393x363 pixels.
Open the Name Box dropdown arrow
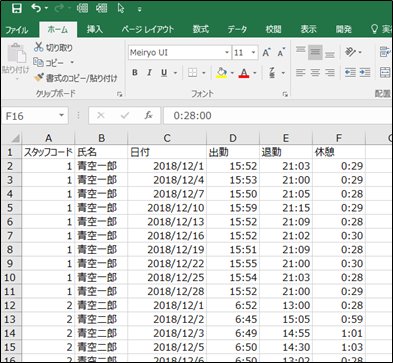(61, 115)
